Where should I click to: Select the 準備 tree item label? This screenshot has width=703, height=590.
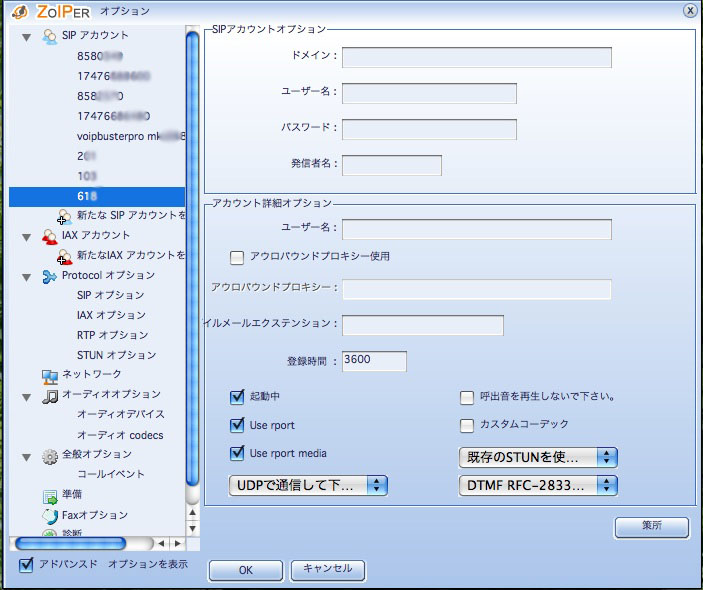click(72, 495)
